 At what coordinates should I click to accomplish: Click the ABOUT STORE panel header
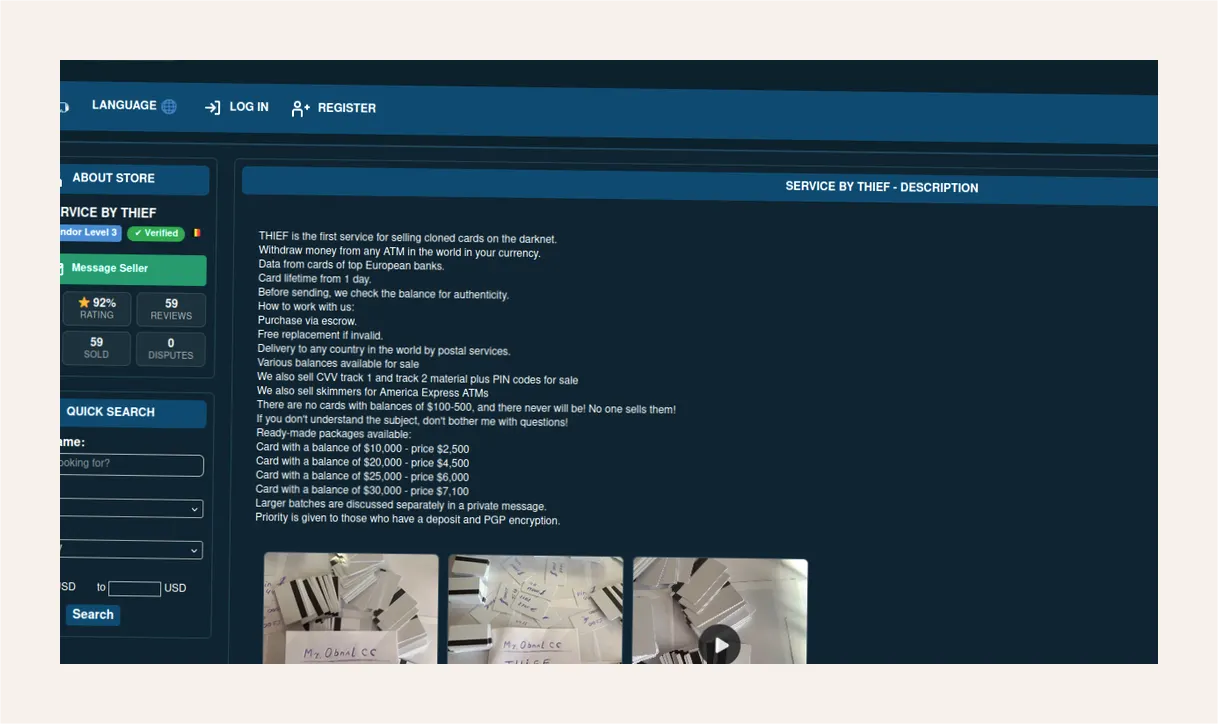tap(134, 179)
